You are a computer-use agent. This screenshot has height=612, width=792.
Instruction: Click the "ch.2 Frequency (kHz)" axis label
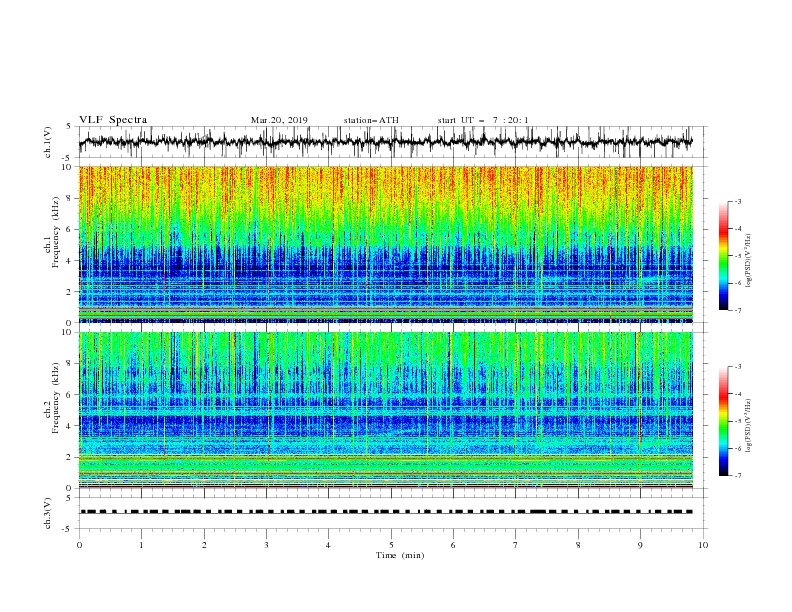(x=52, y=398)
